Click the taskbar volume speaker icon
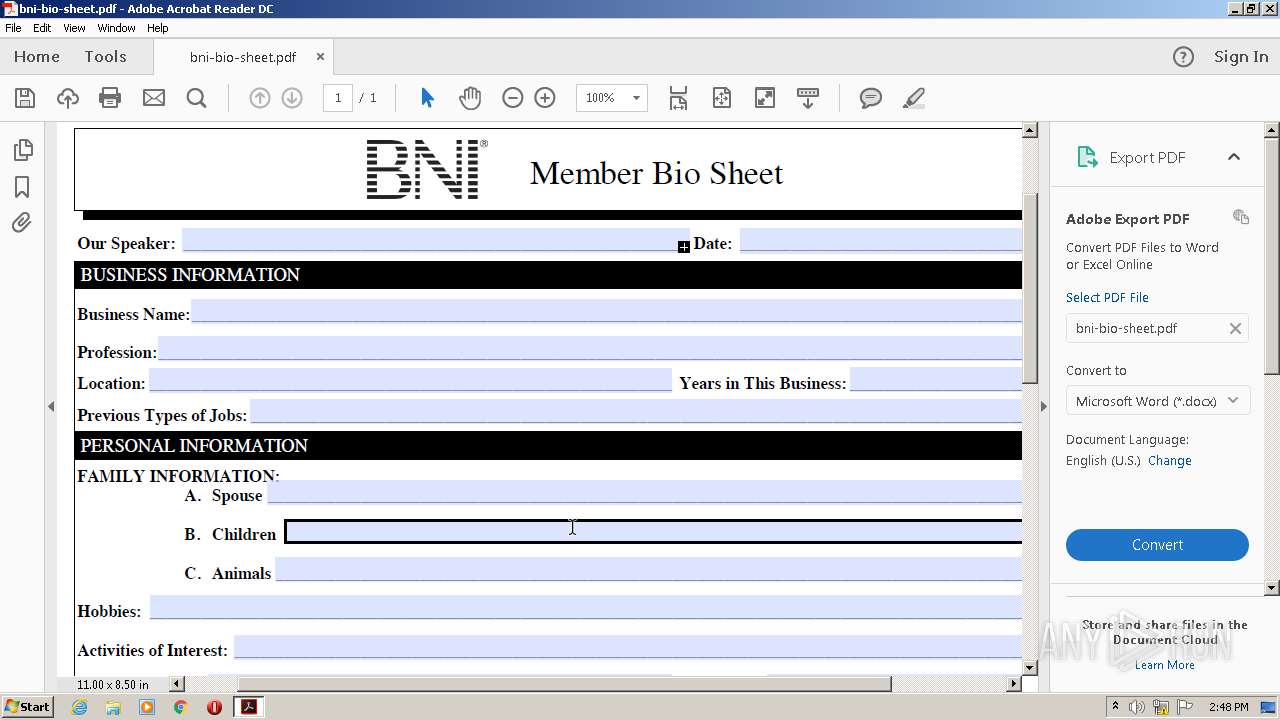 [x=1137, y=707]
